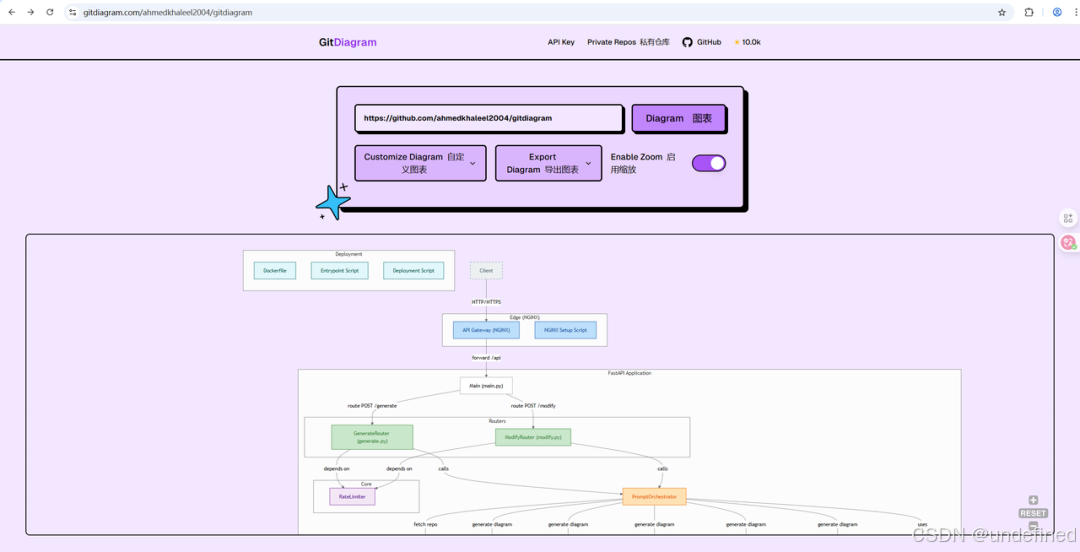Screen dimensions: 1080x552
Task: Click the blue sparkle star decoration icon
Action: [x=333, y=202]
